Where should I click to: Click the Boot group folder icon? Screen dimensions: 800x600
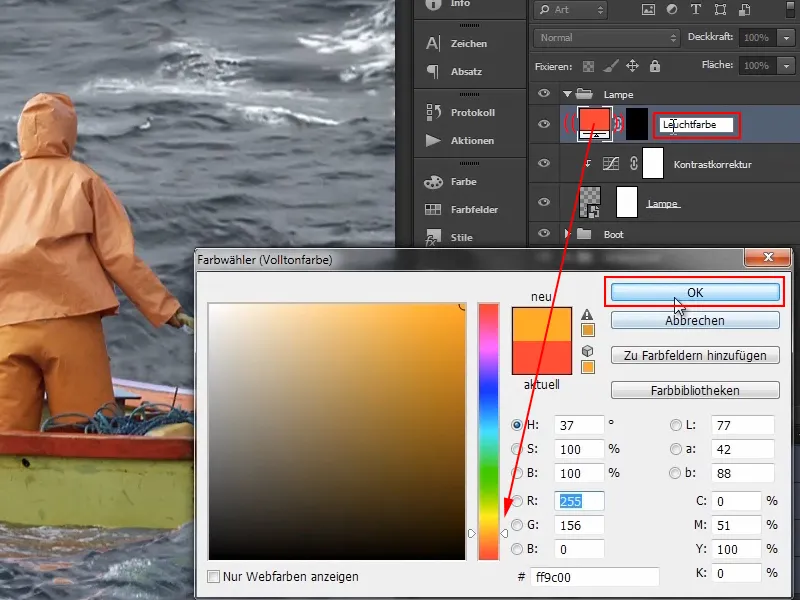pos(584,234)
